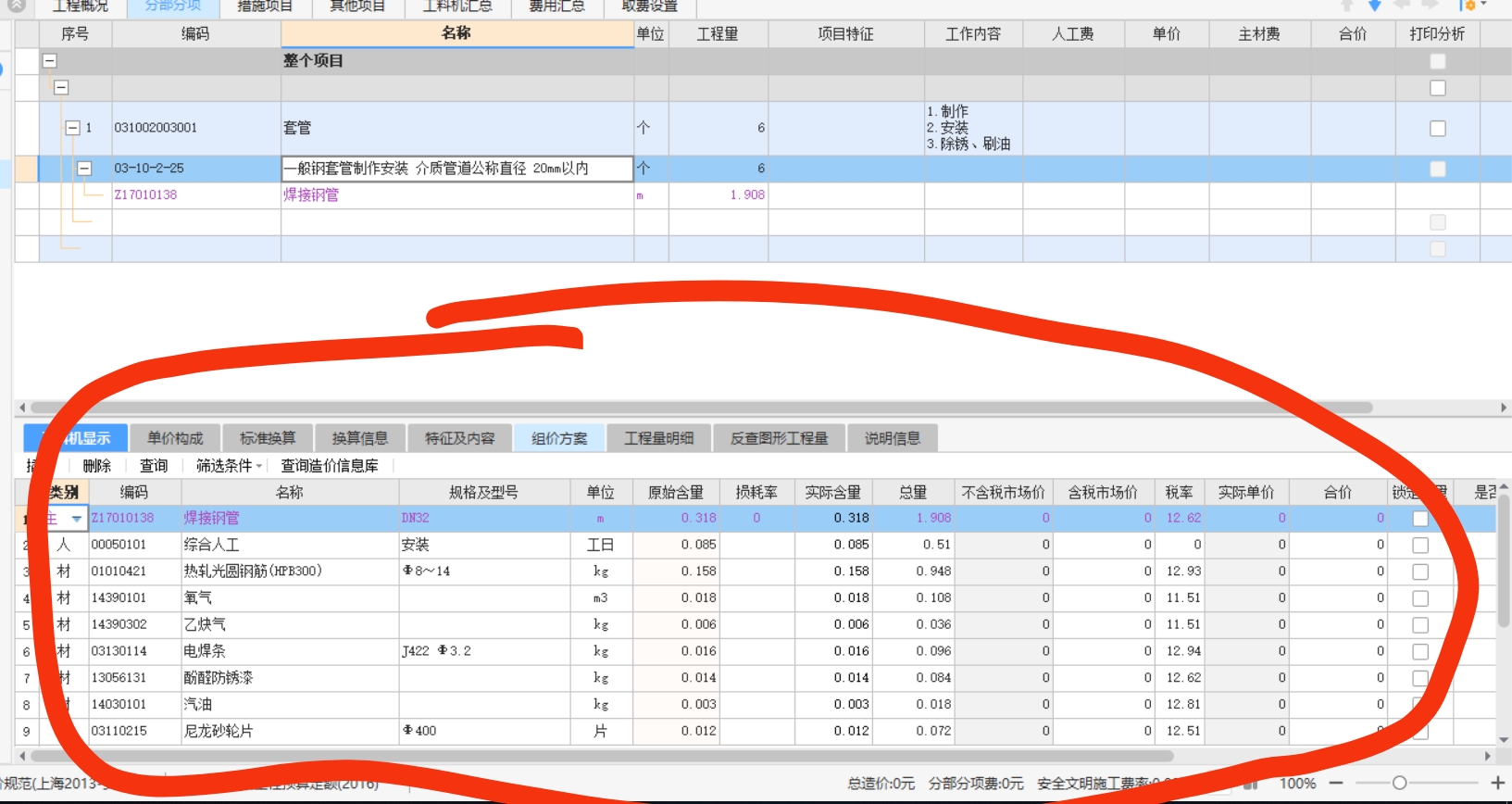Toggle print analysis checkbox for 套管 row
This screenshot has width=1512, height=804.
click(x=1438, y=129)
